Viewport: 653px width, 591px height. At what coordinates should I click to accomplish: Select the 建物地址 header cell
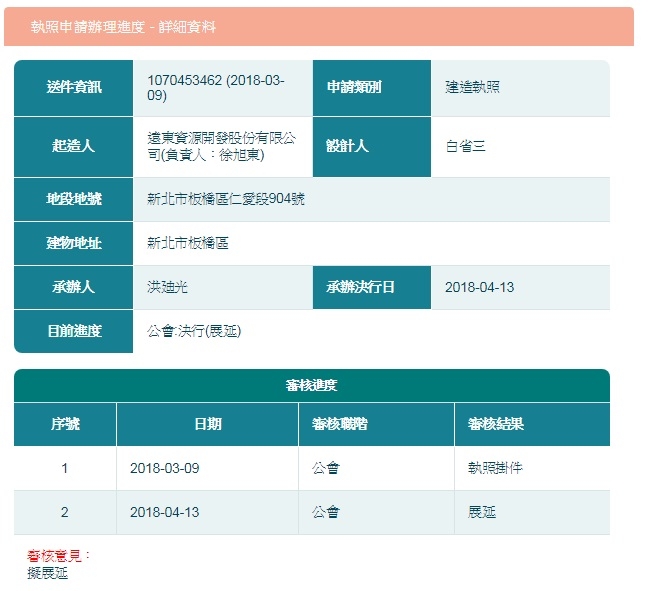74,243
